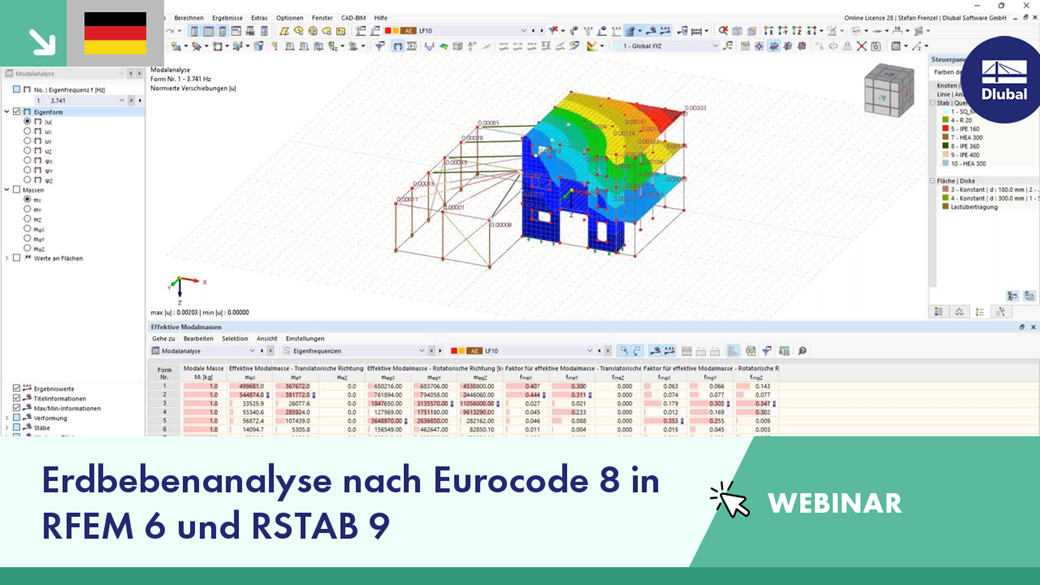Click the navigator panel toggle icon in toolbar
Viewport: 1040px width, 585px height.
[194, 31]
